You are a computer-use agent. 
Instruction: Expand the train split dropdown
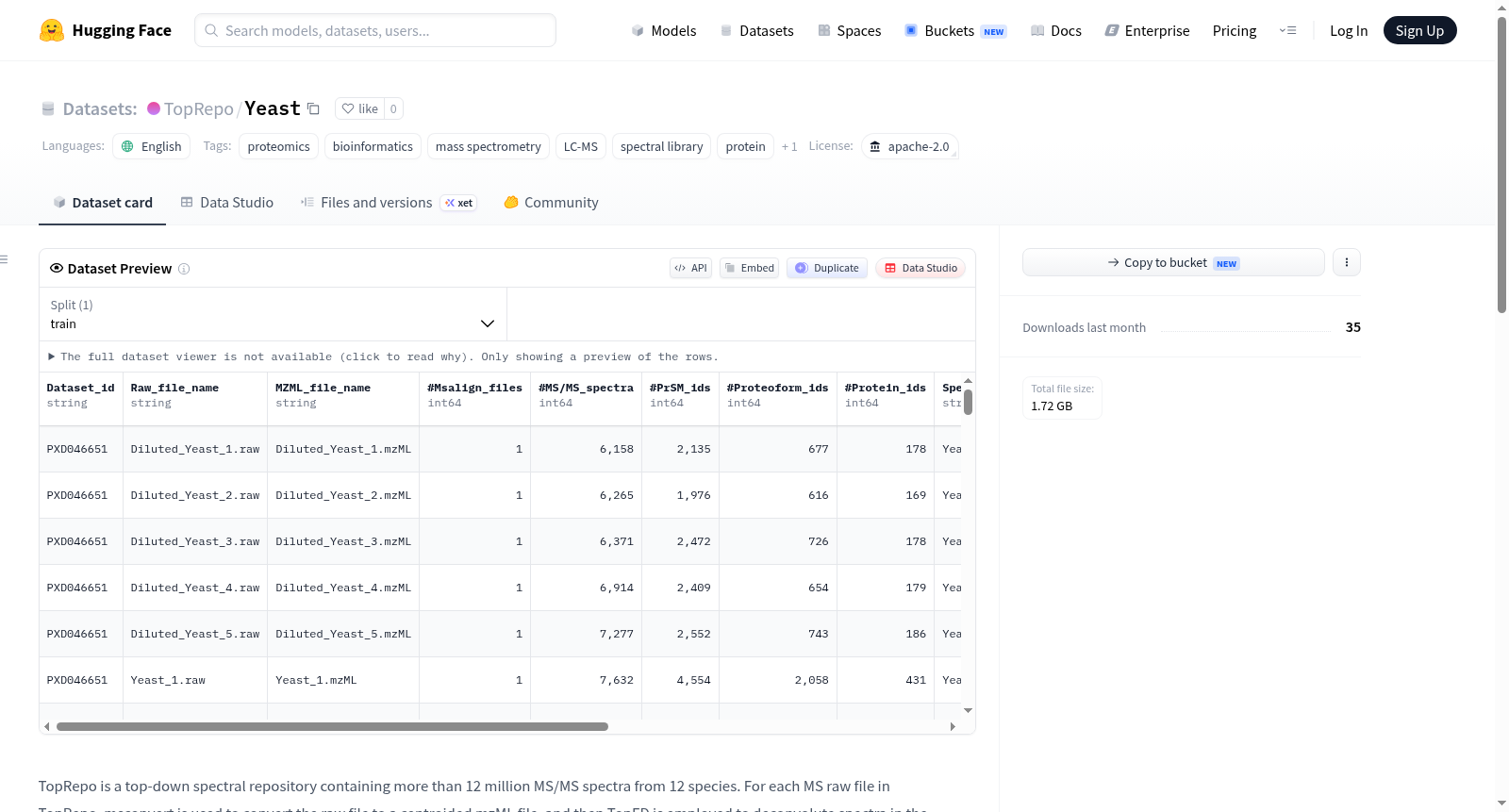coord(273,314)
